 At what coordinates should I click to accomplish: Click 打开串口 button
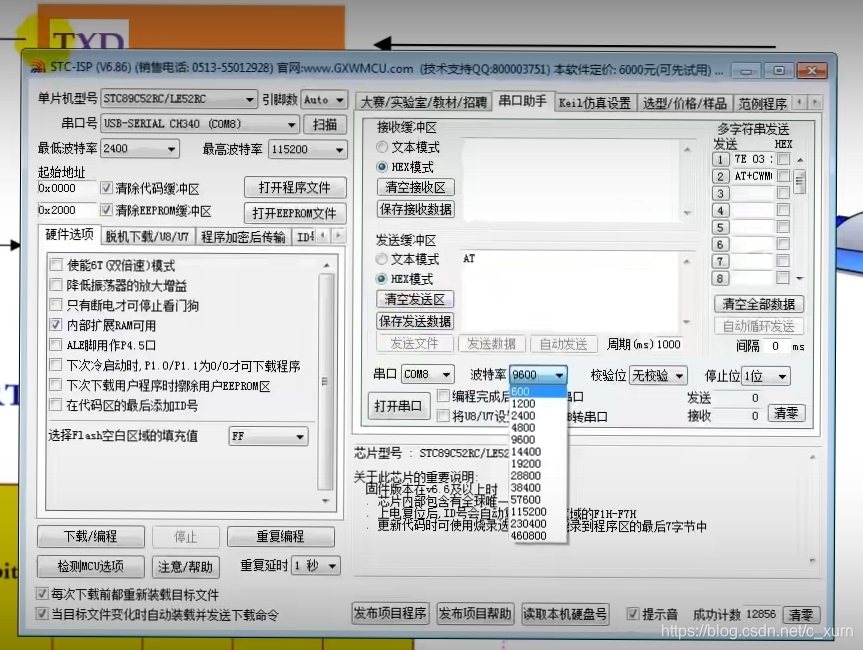click(398, 406)
